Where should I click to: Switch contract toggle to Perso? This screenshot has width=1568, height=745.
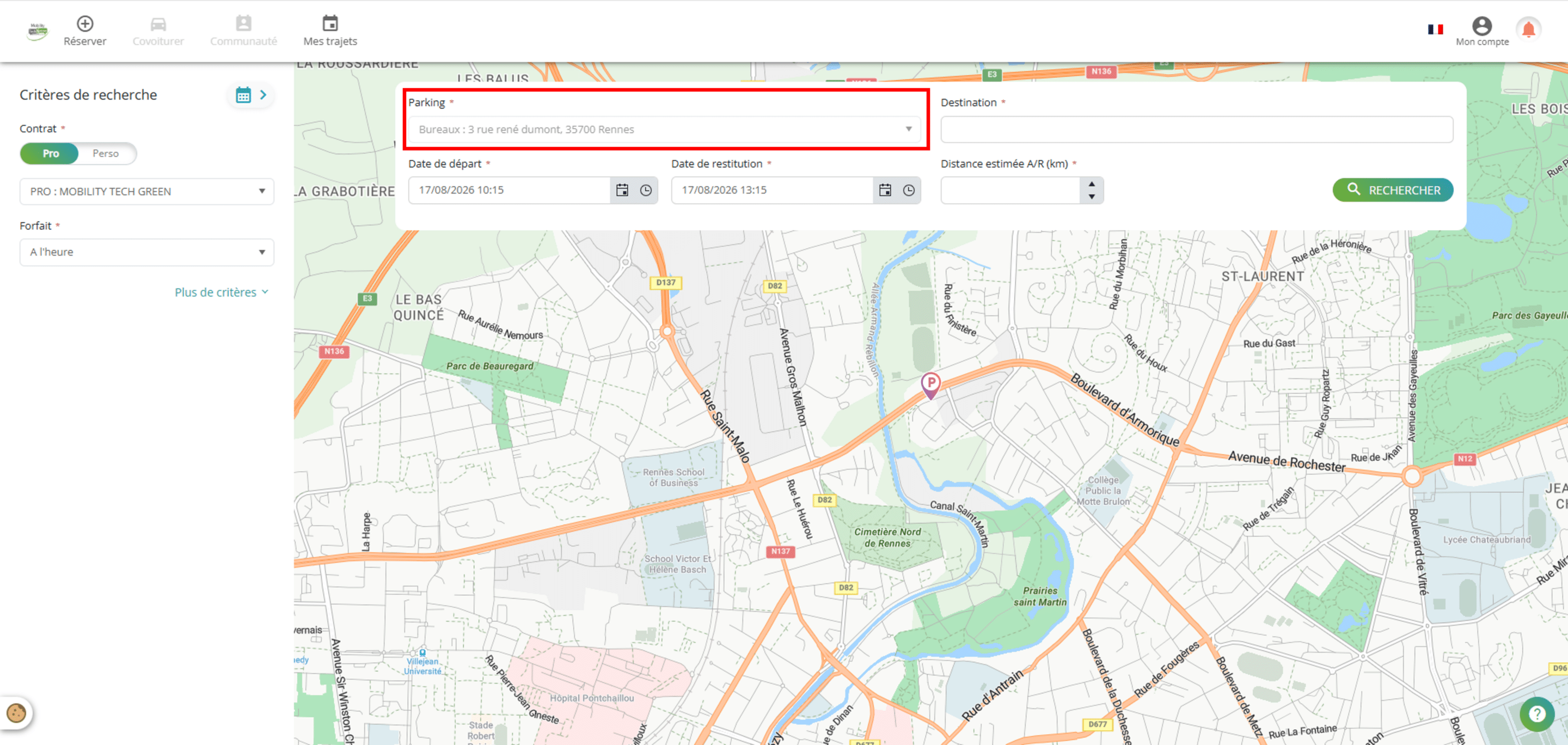[x=106, y=154]
